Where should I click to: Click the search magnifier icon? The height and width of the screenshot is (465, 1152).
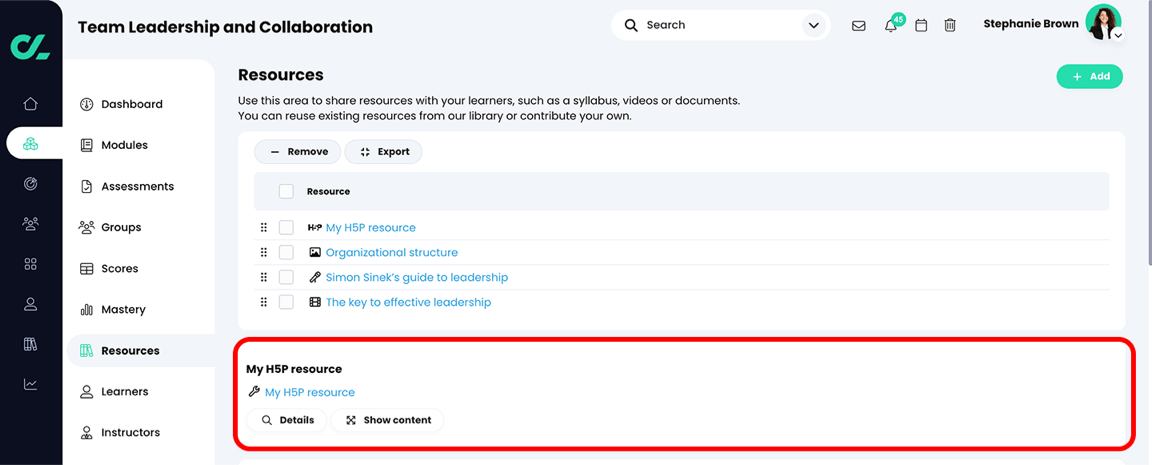click(630, 25)
